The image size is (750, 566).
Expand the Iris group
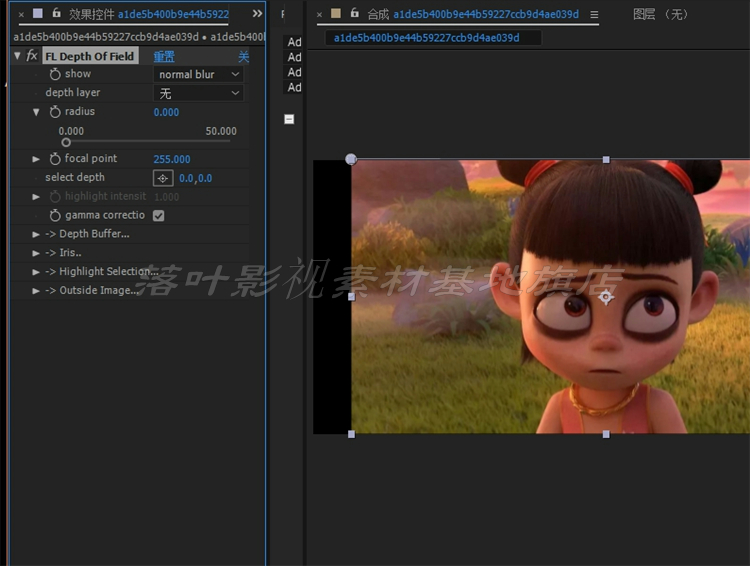pos(36,253)
